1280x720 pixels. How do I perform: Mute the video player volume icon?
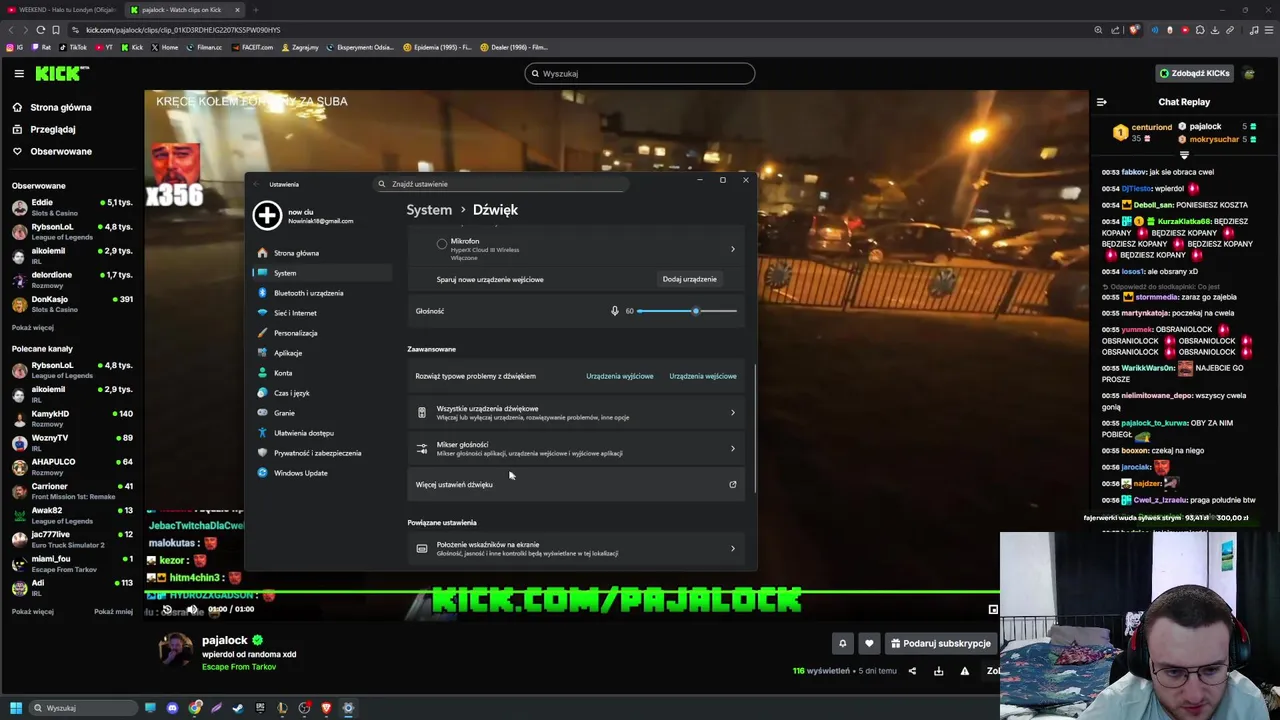pos(192,609)
